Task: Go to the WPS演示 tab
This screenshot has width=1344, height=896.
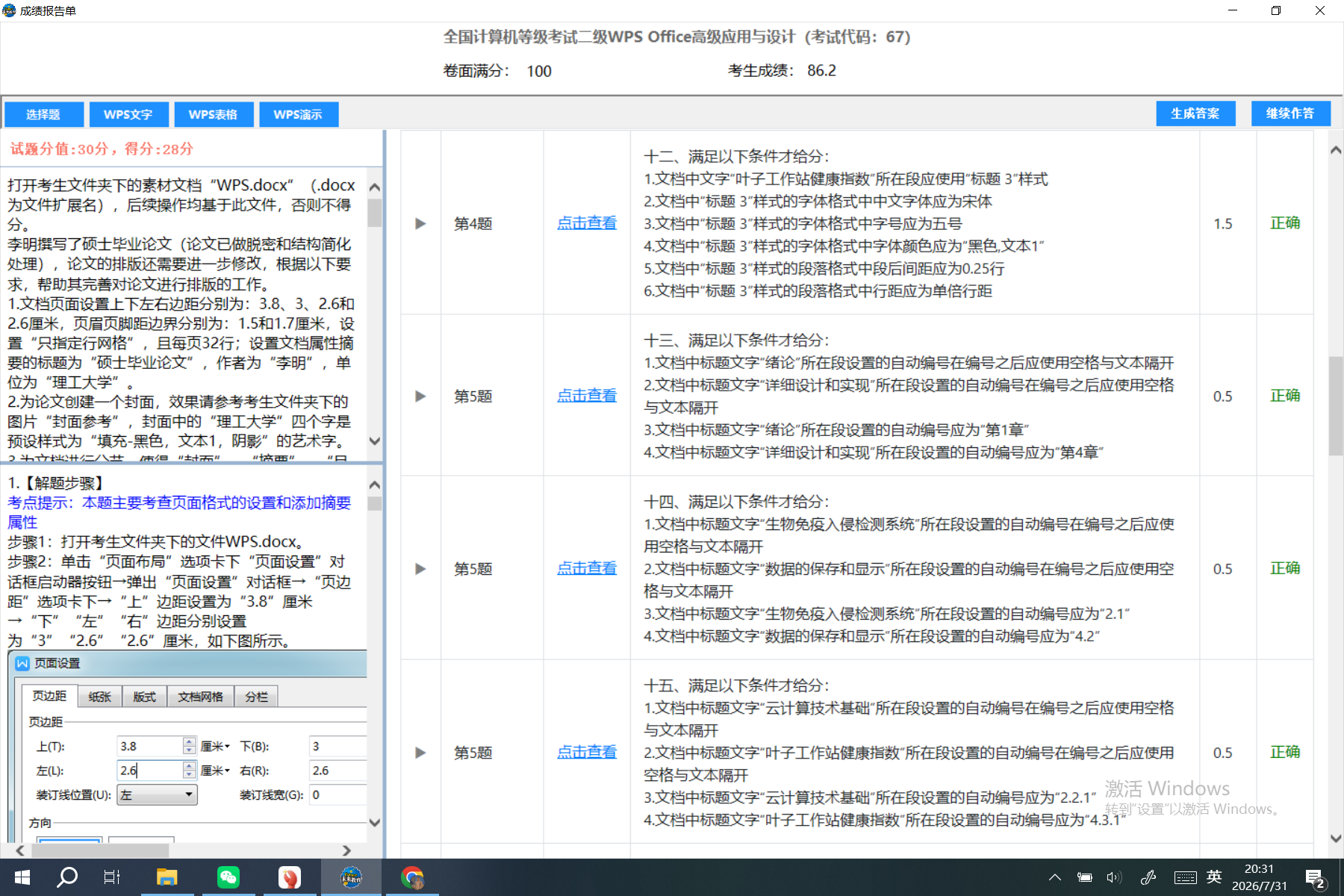Action: click(x=299, y=114)
